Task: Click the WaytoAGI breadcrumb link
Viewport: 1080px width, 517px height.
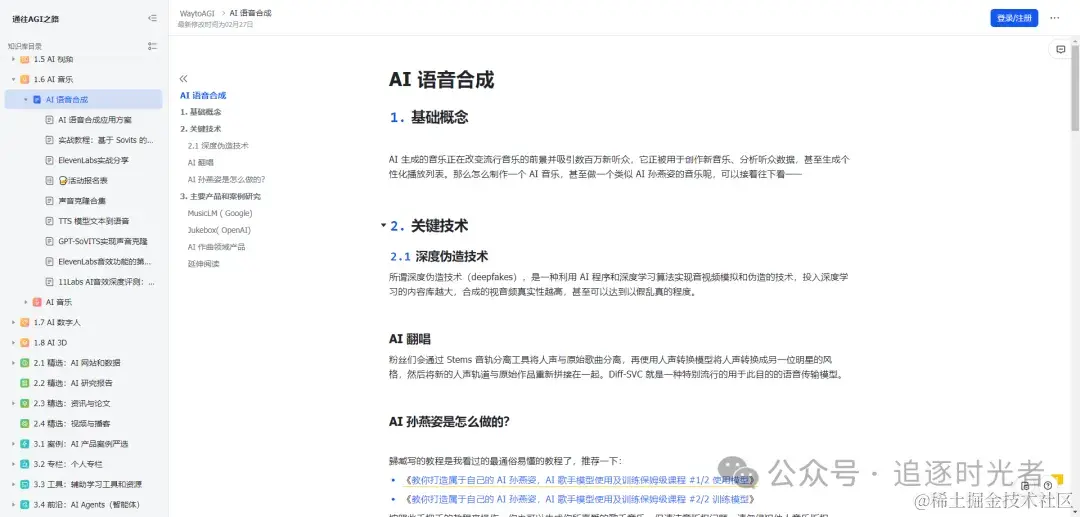Action: tap(198, 13)
